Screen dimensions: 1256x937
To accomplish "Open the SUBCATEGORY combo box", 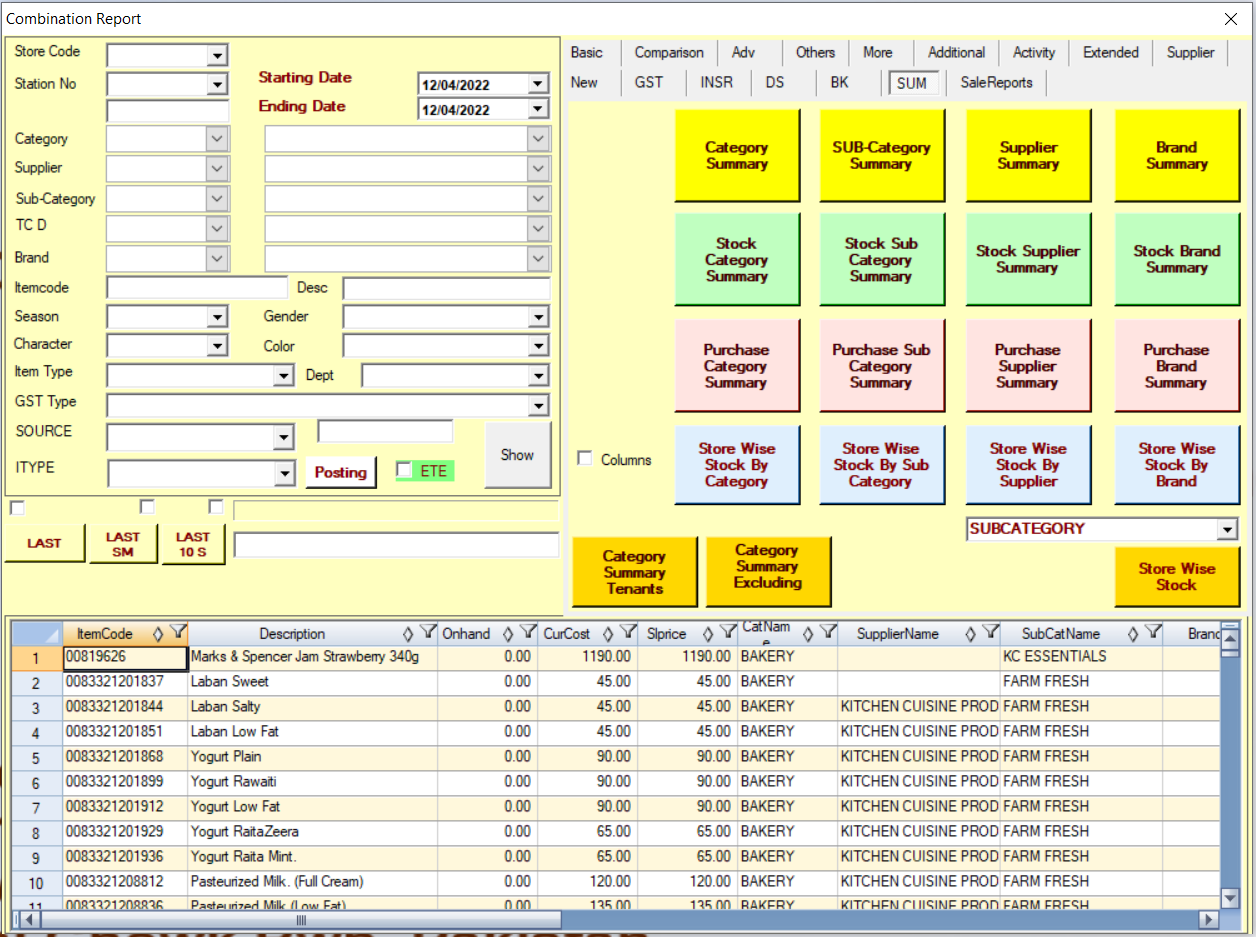I will [1227, 529].
